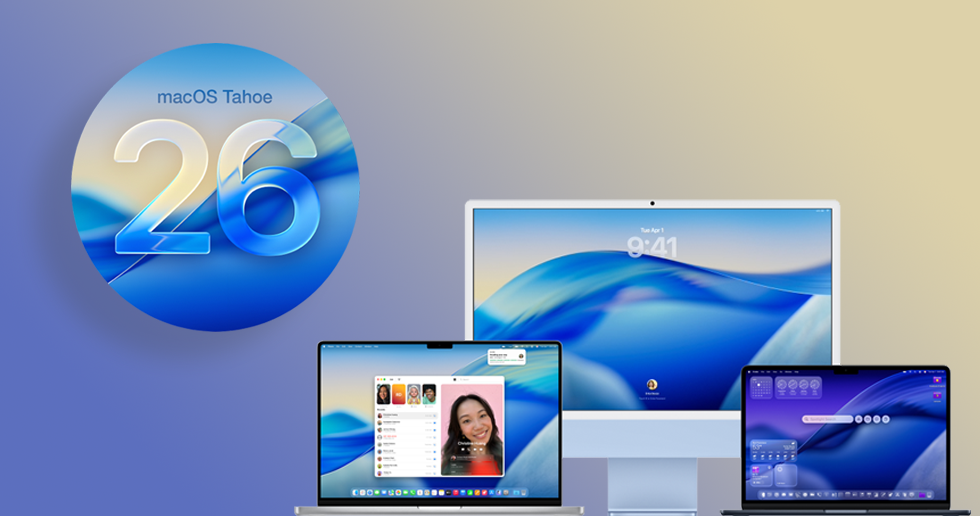980x516 pixels.
Task: Click the Trash in the left MacBook dock
Action: coord(524,492)
